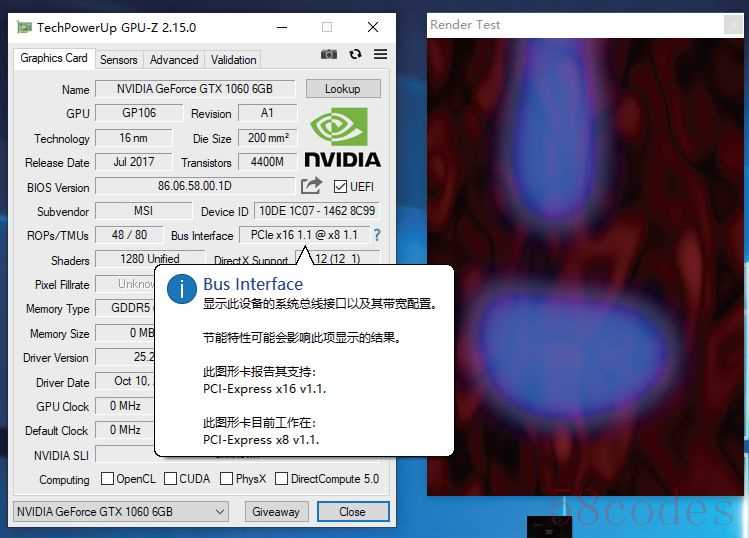Open the GPU selection dropdown

point(121,511)
